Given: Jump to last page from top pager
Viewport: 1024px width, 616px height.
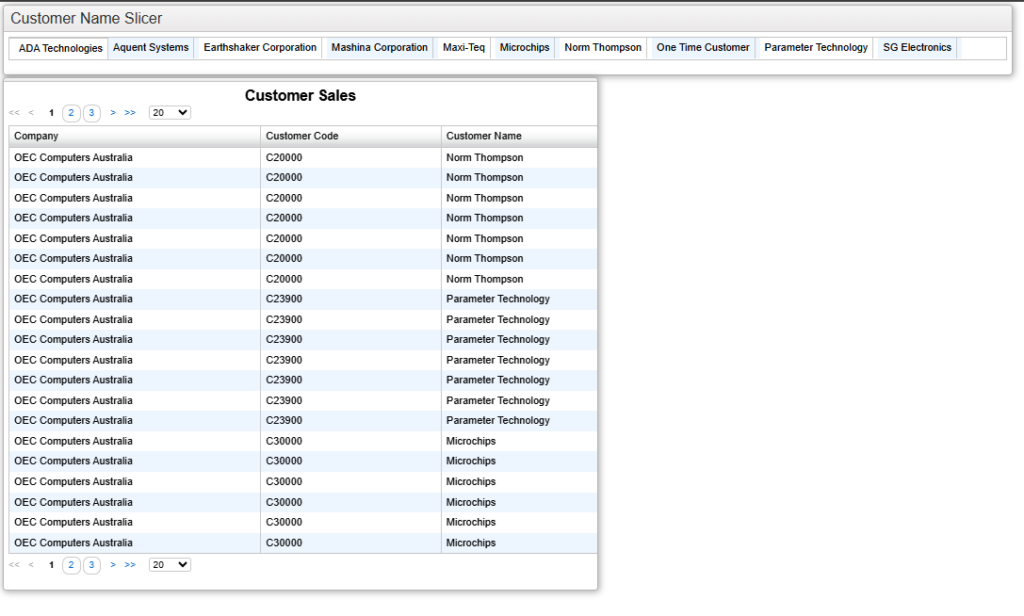Looking at the screenshot, I should pos(130,113).
